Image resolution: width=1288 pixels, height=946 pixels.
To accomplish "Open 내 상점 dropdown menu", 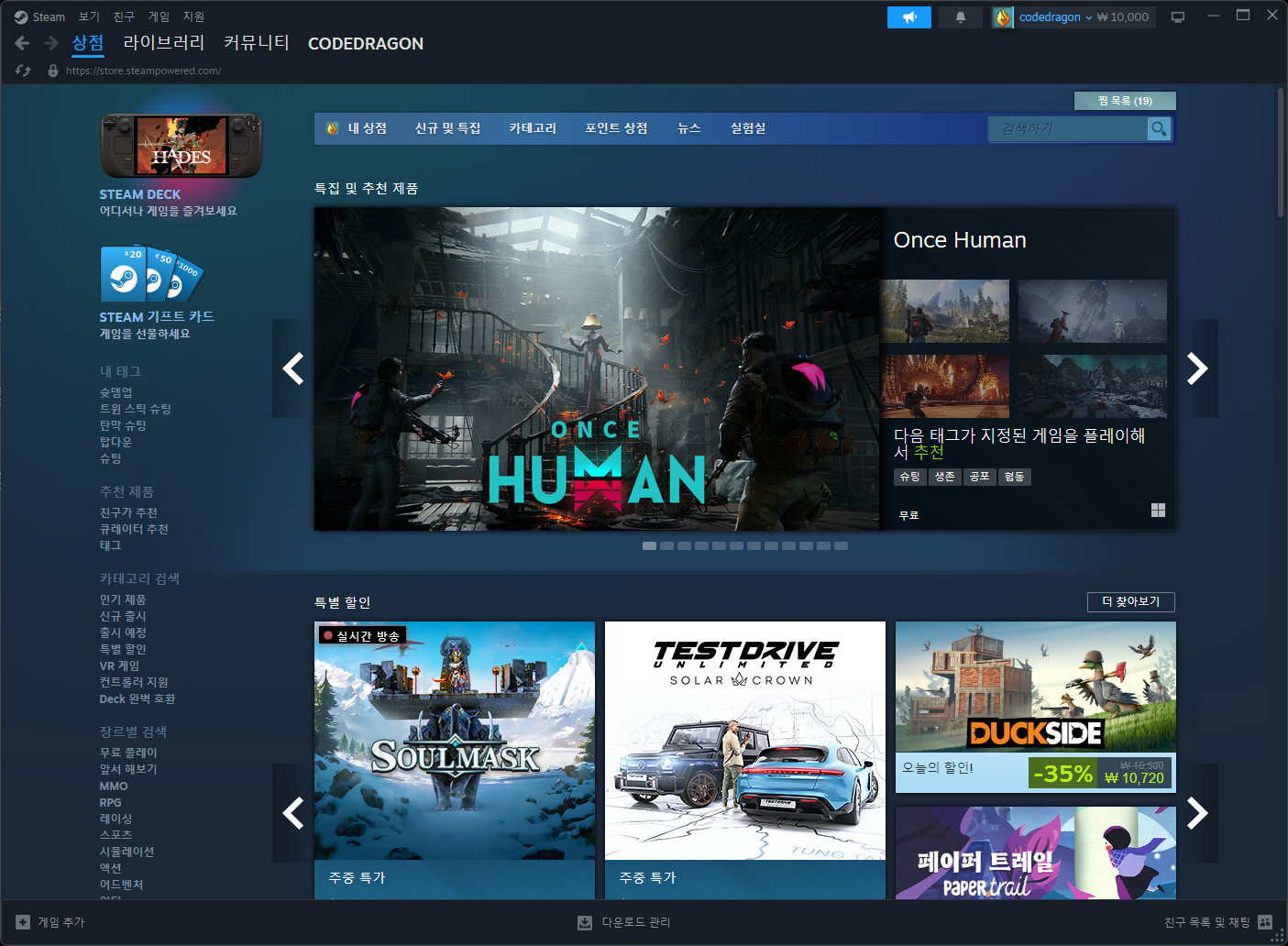I will [x=368, y=128].
